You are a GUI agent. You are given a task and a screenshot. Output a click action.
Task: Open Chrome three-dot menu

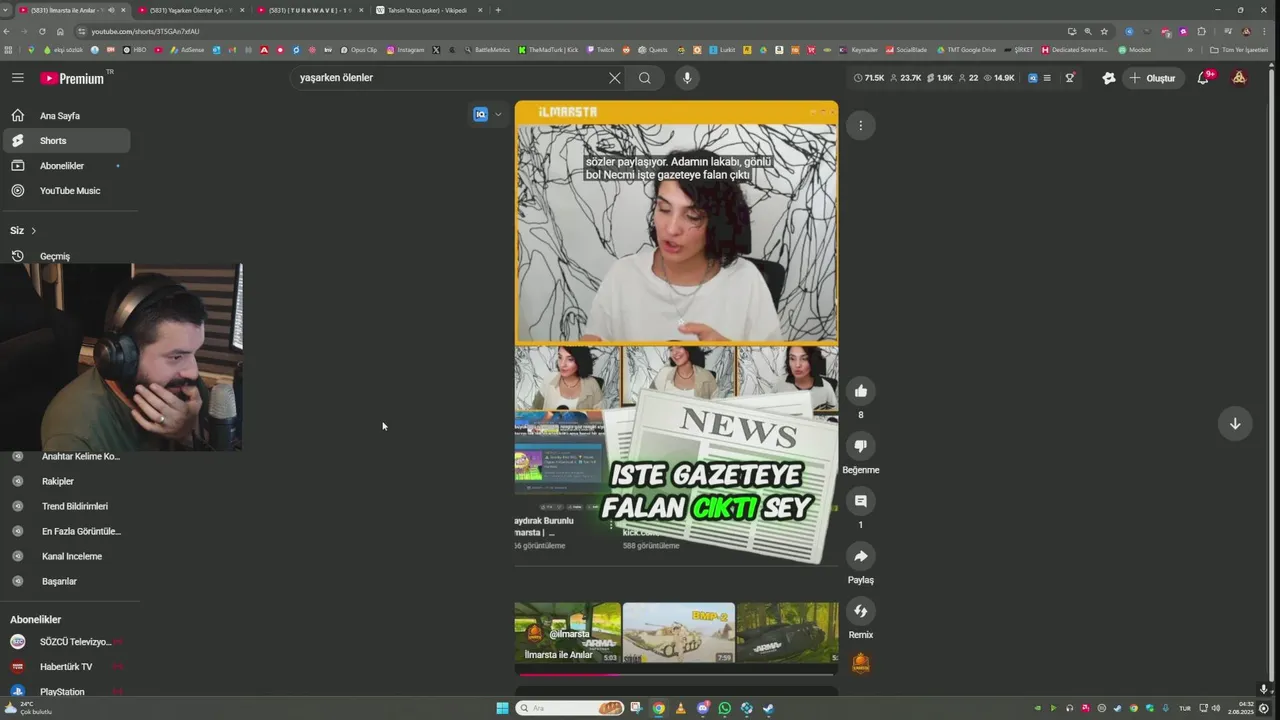click(1264, 31)
